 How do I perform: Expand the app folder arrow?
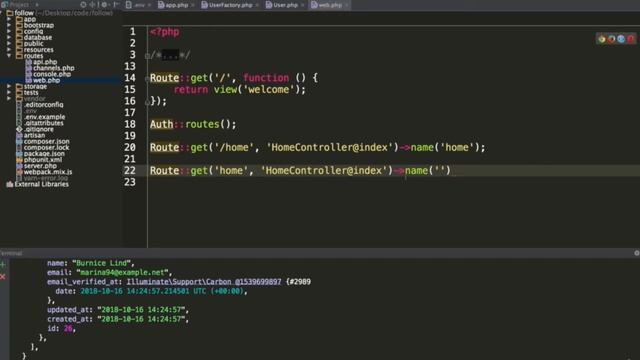[x=9, y=19]
